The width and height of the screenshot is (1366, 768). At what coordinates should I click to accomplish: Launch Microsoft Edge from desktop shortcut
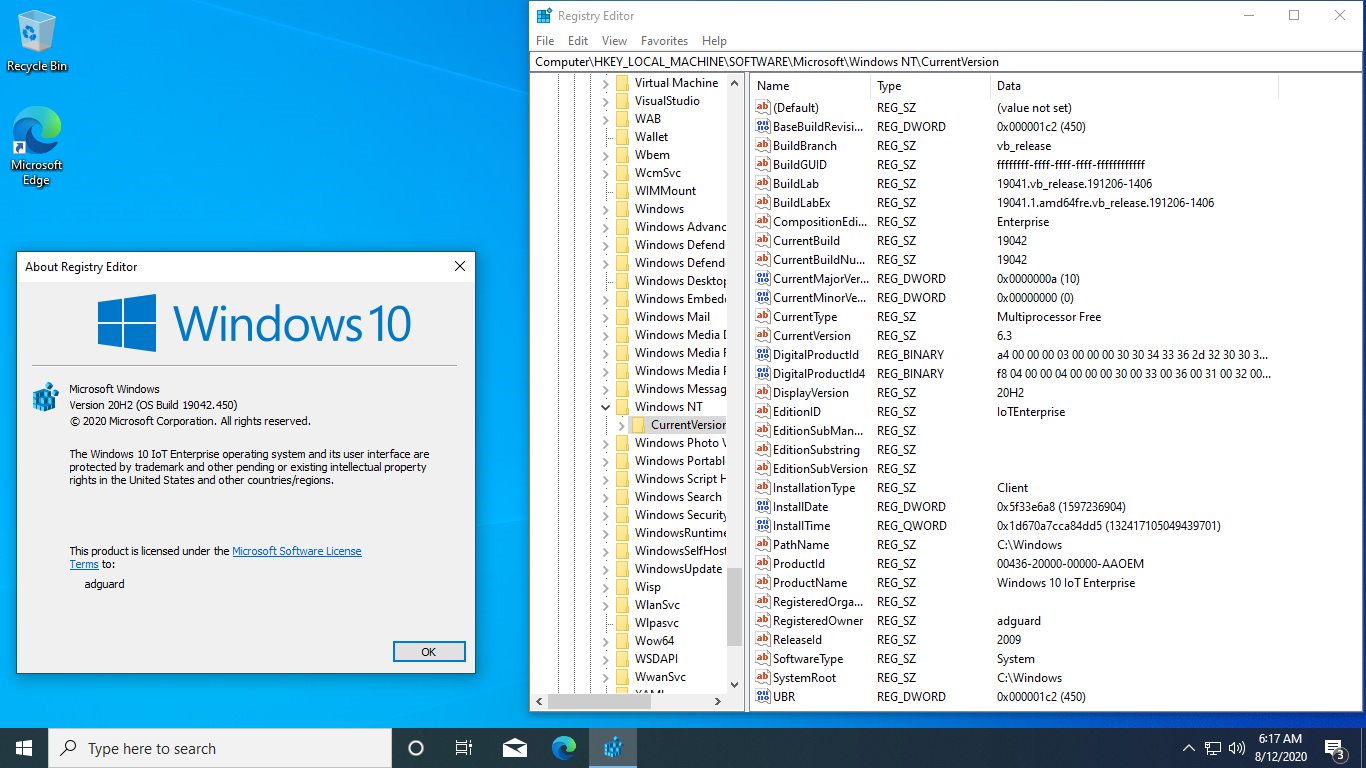(x=37, y=147)
